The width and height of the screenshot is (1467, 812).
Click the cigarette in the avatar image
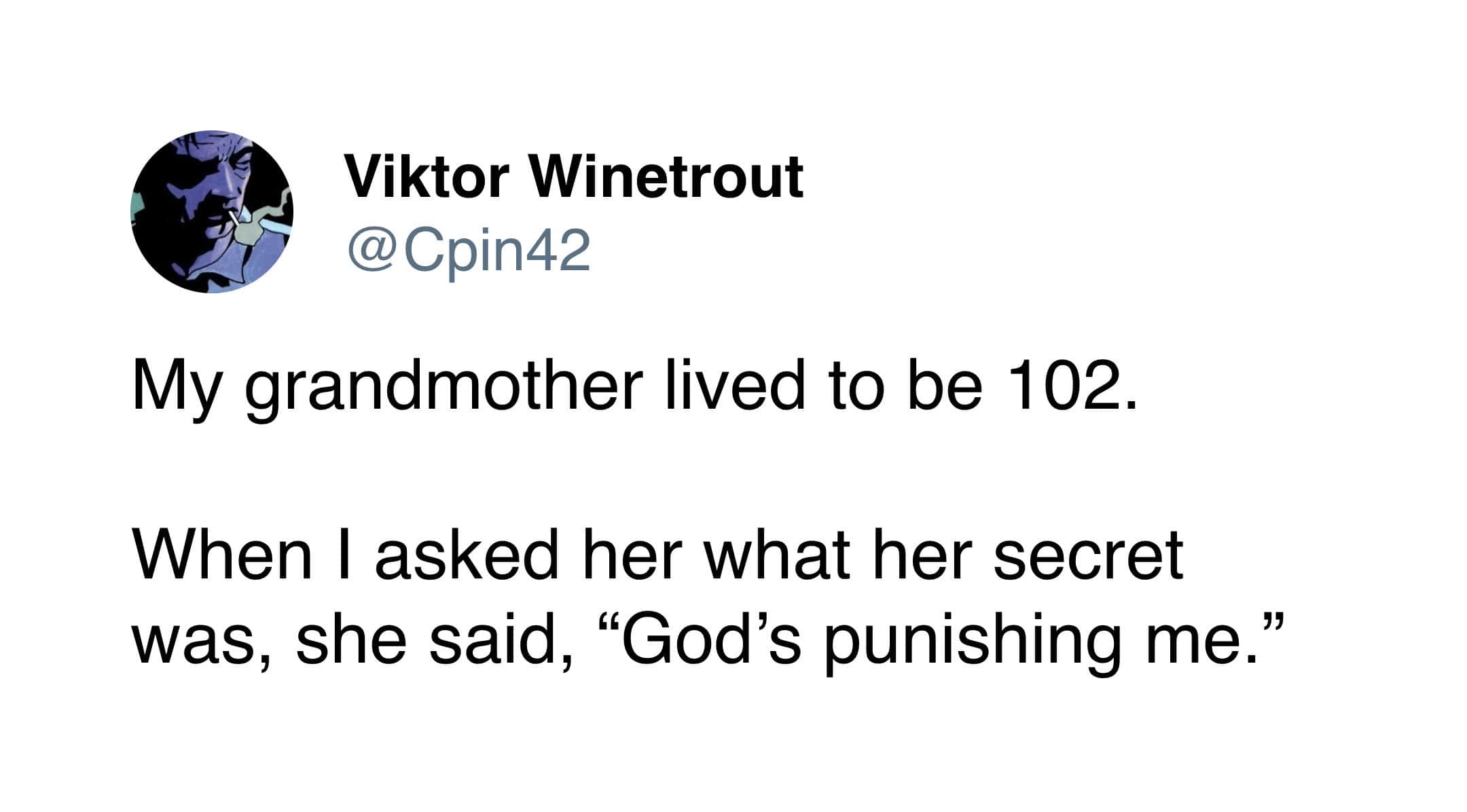tap(234, 217)
